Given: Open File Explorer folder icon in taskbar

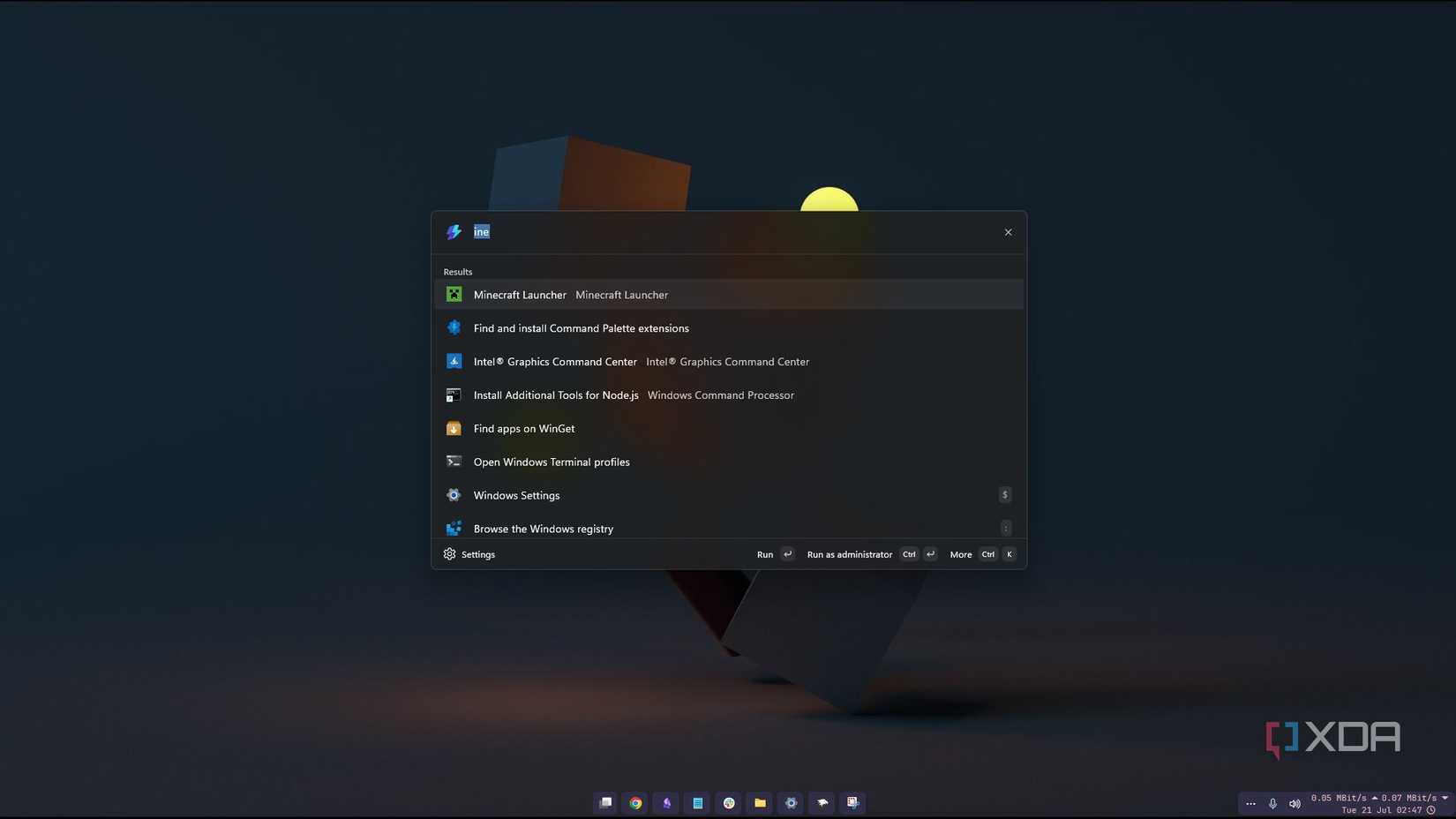Looking at the screenshot, I should pos(760,803).
